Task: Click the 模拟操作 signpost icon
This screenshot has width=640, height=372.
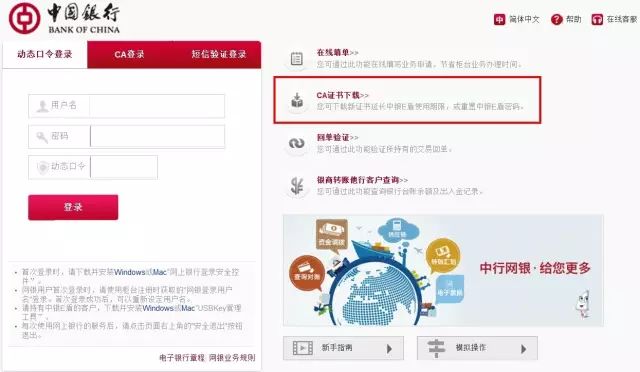Action: click(436, 348)
